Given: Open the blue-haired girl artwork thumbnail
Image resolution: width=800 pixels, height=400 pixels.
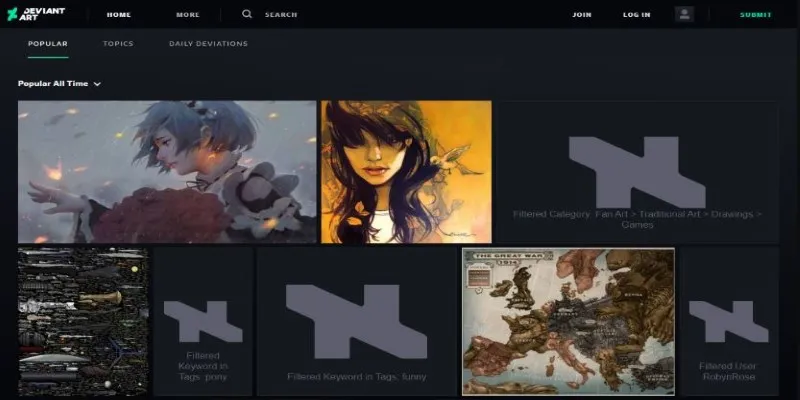Looking at the screenshot, I should click(x=167, y=171).
